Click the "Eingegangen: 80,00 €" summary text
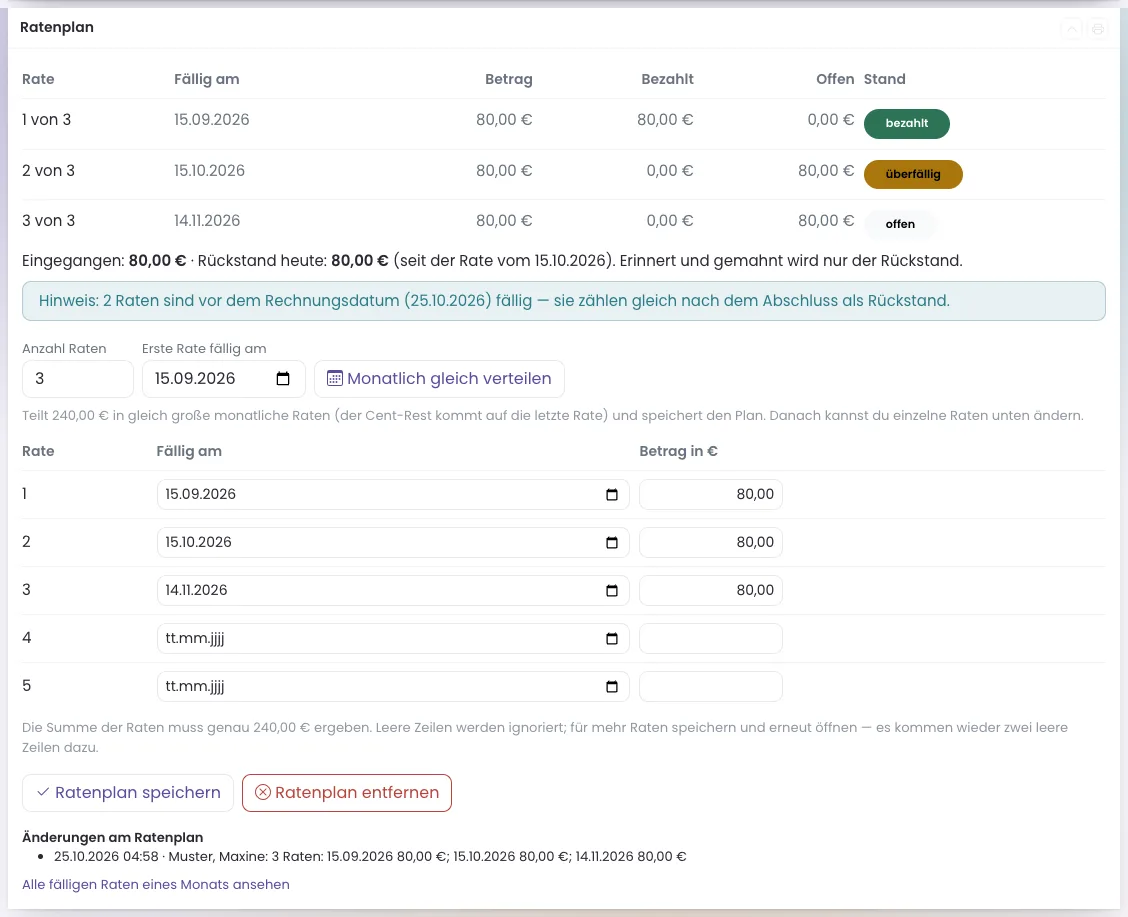The height and width of the screenshot is (917, 1128). pyautogui.click(x=104, y=260)
